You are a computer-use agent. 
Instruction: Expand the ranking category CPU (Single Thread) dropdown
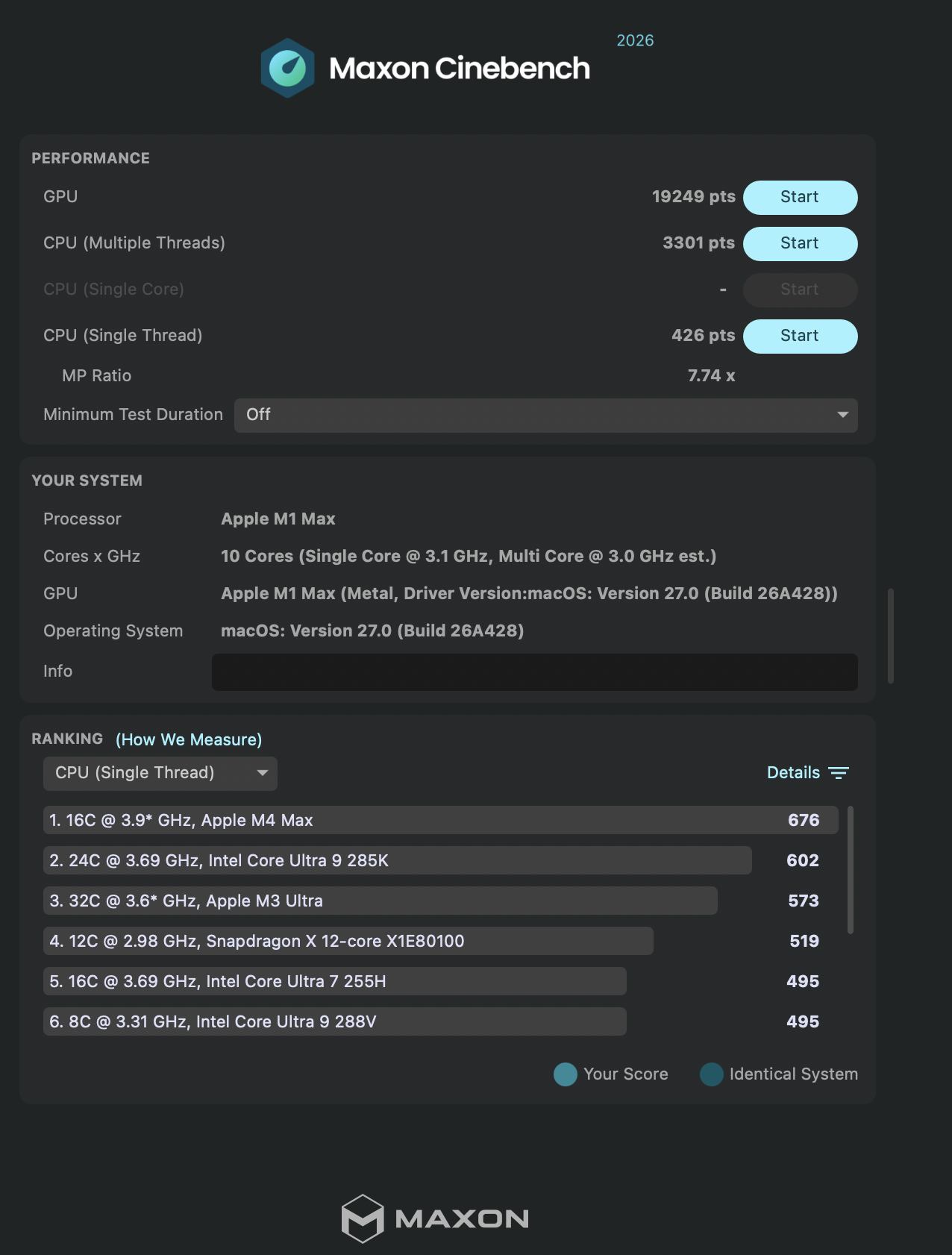pos(160,774)
